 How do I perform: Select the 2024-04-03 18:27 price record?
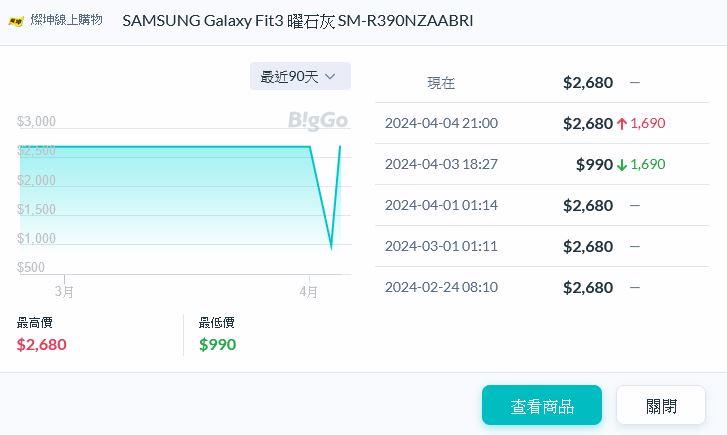440,165
